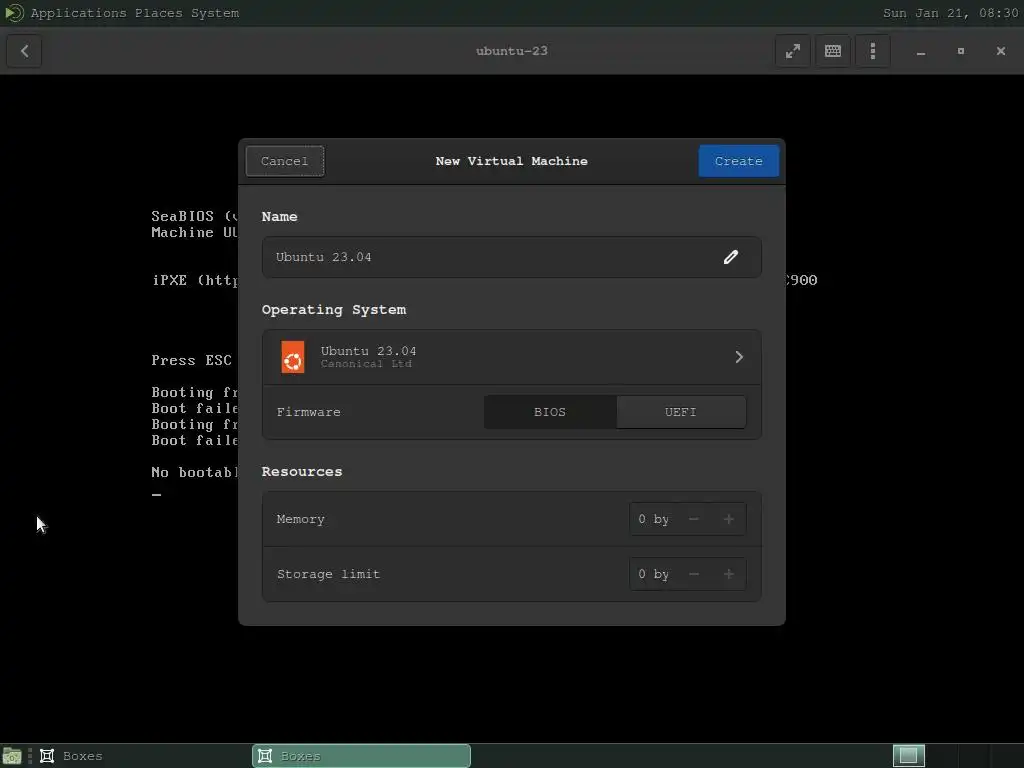Click the Storage limit value field

pyautogui.click(x=654, y=574)
